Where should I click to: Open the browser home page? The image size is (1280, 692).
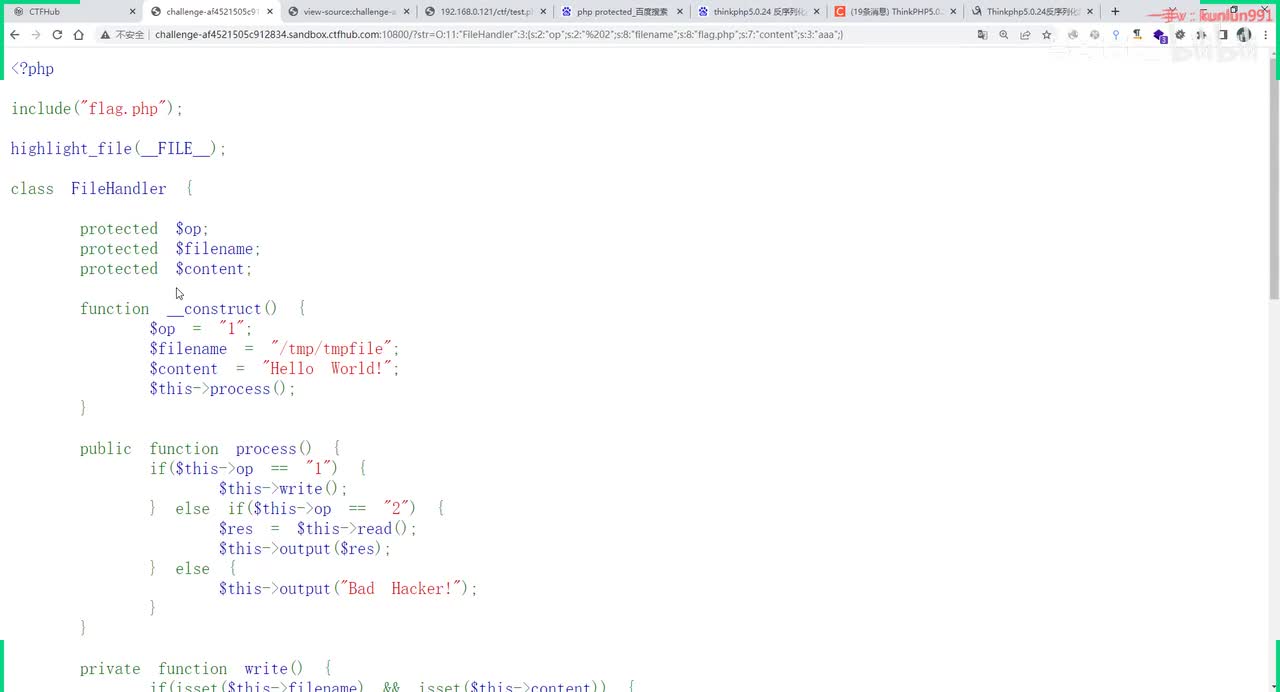pos(79,34)
